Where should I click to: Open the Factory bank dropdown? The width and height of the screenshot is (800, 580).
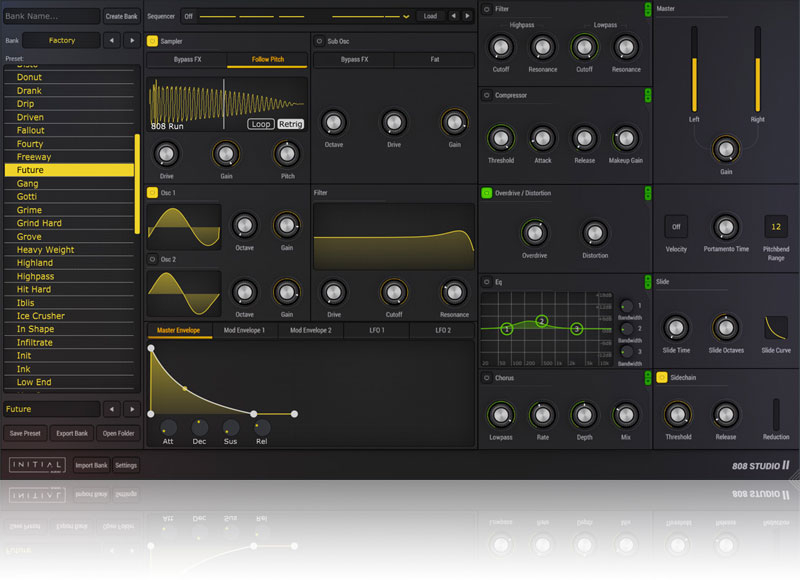tap(61, 41)
